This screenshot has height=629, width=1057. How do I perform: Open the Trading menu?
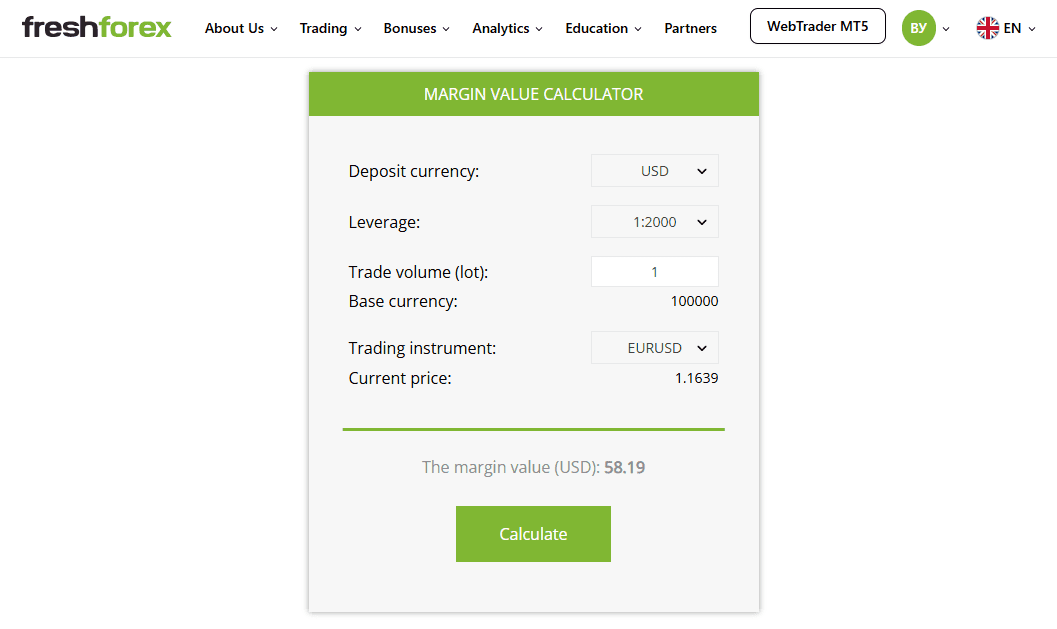pos(330,28)
